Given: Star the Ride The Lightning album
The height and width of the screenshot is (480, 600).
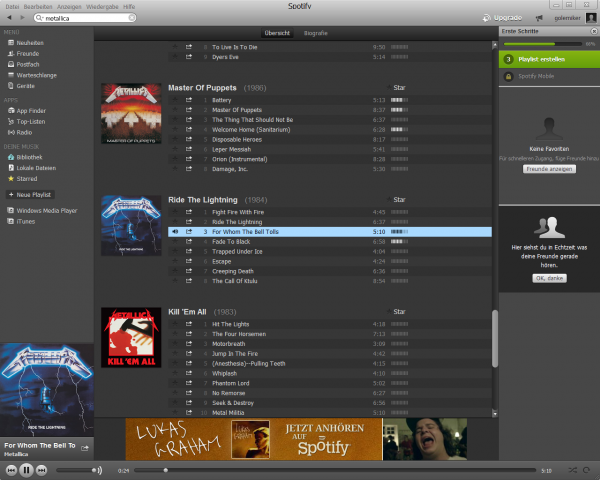Looking at the screenshot, I should [396, 199].
